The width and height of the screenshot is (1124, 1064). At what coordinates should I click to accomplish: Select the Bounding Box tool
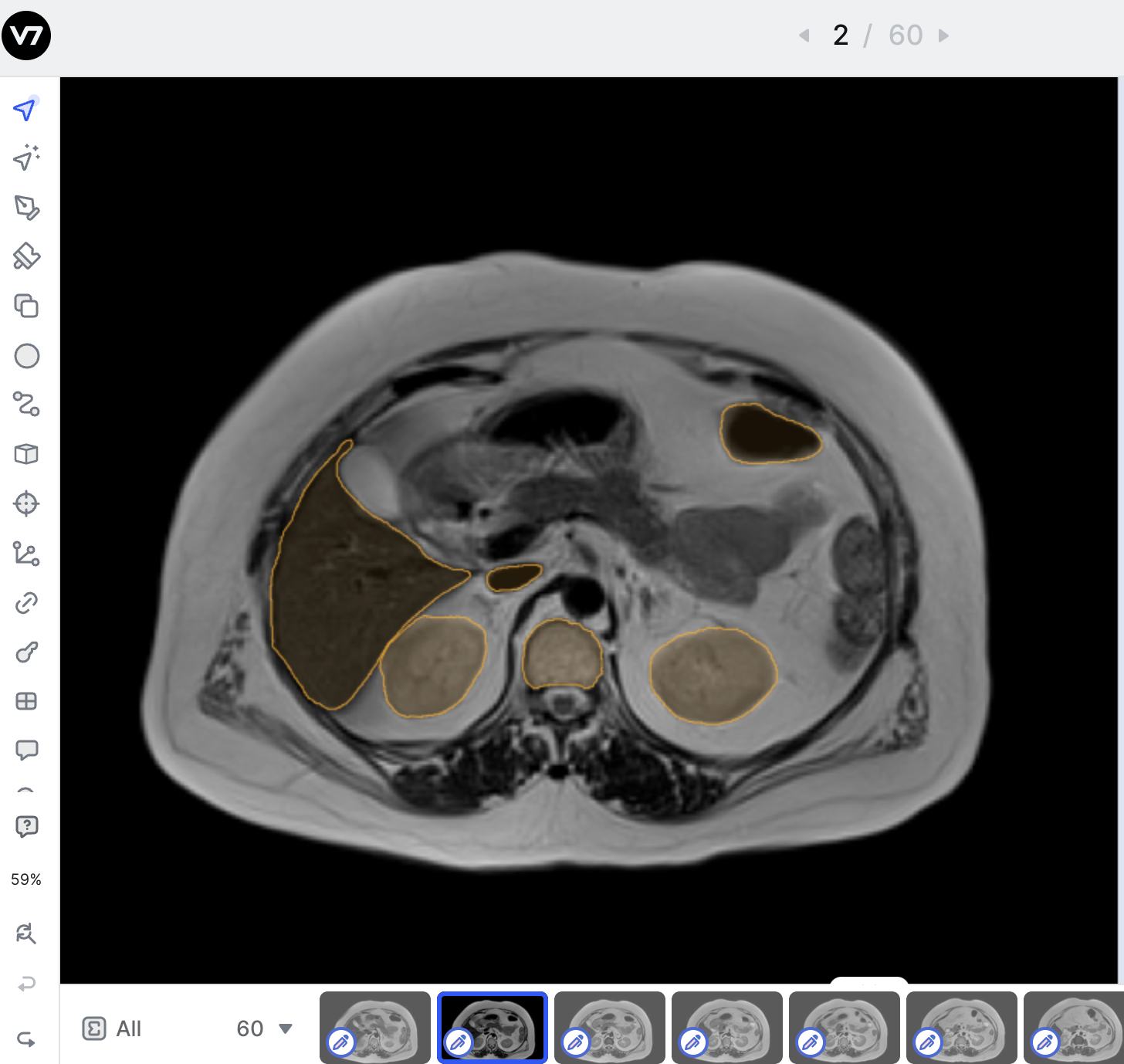coord(26,306)
